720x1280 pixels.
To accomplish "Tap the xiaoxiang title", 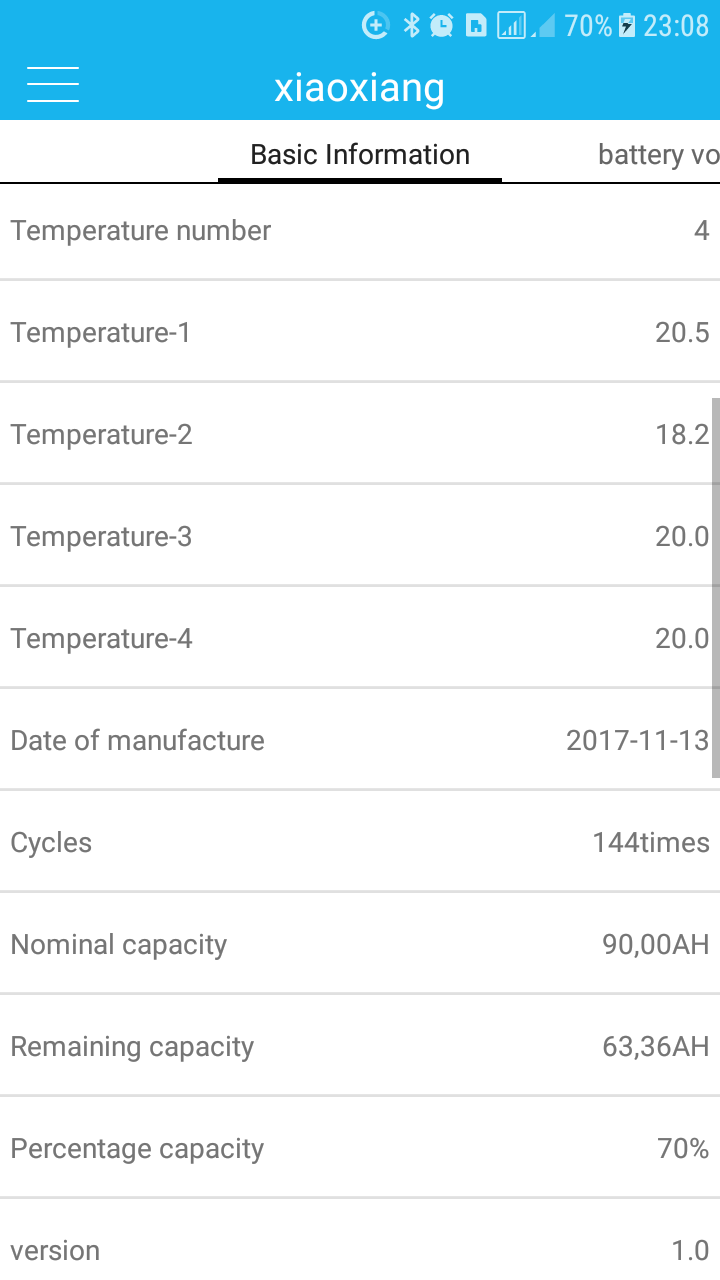I will click(360, 88).
